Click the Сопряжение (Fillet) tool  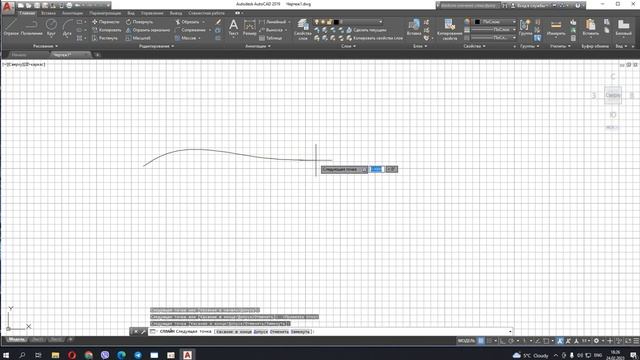point(190,30)
